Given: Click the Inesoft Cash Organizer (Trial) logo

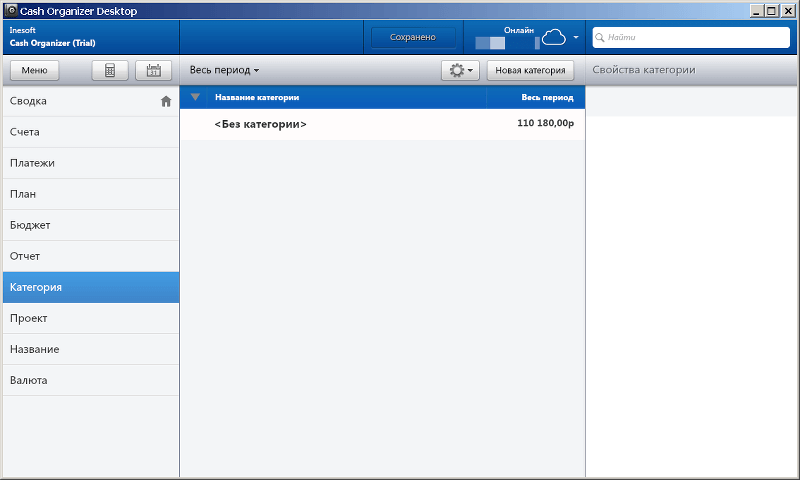Looking at the screenshot, I should tap(53, 37).
